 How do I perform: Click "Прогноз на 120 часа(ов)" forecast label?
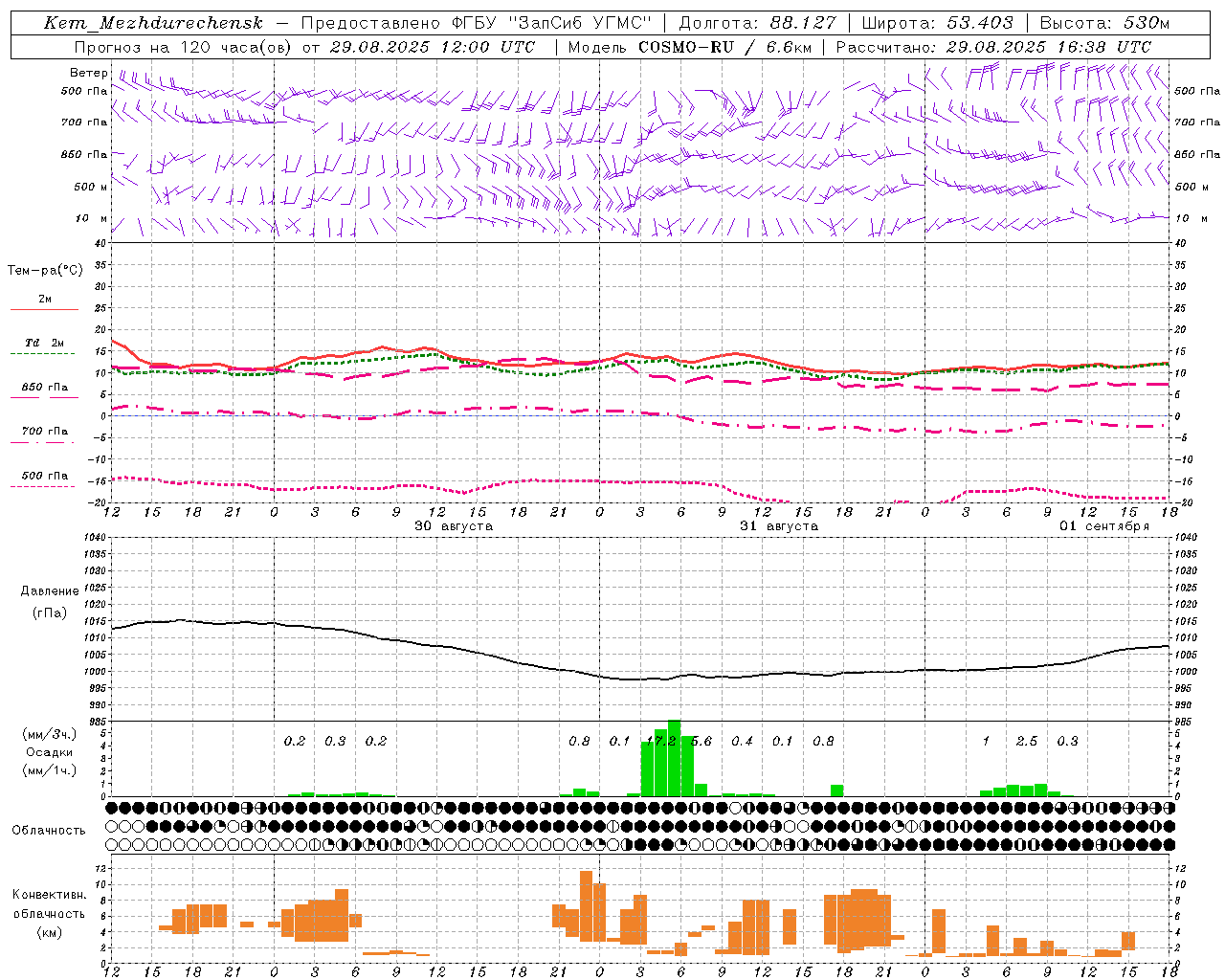pos(184,47)
